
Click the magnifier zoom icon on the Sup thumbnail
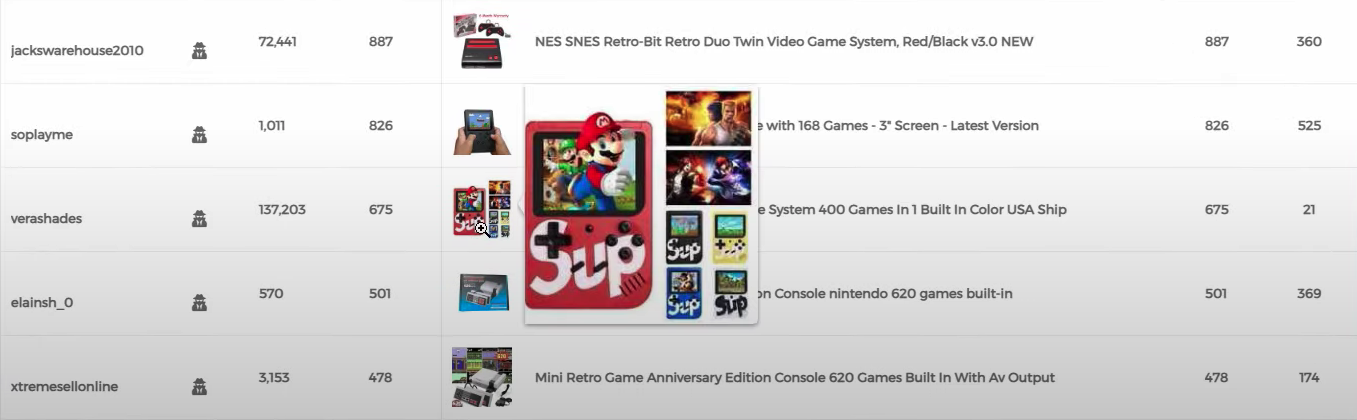pyautogui.click(x=481, y=229)
